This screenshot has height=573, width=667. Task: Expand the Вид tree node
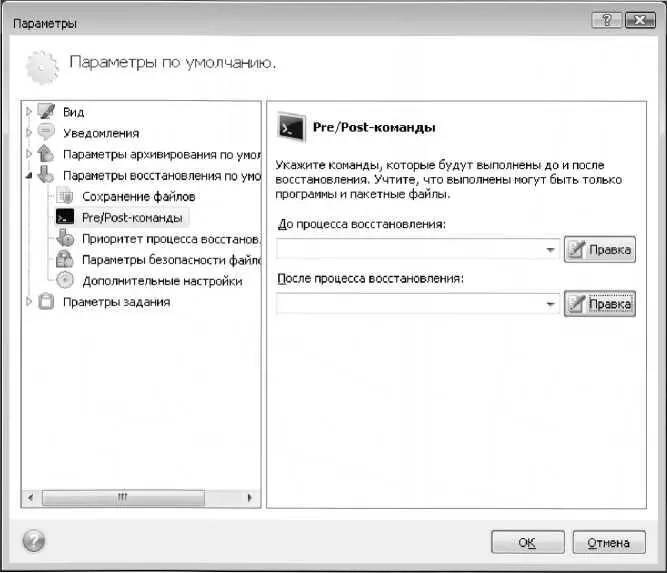tap(29, 111)
